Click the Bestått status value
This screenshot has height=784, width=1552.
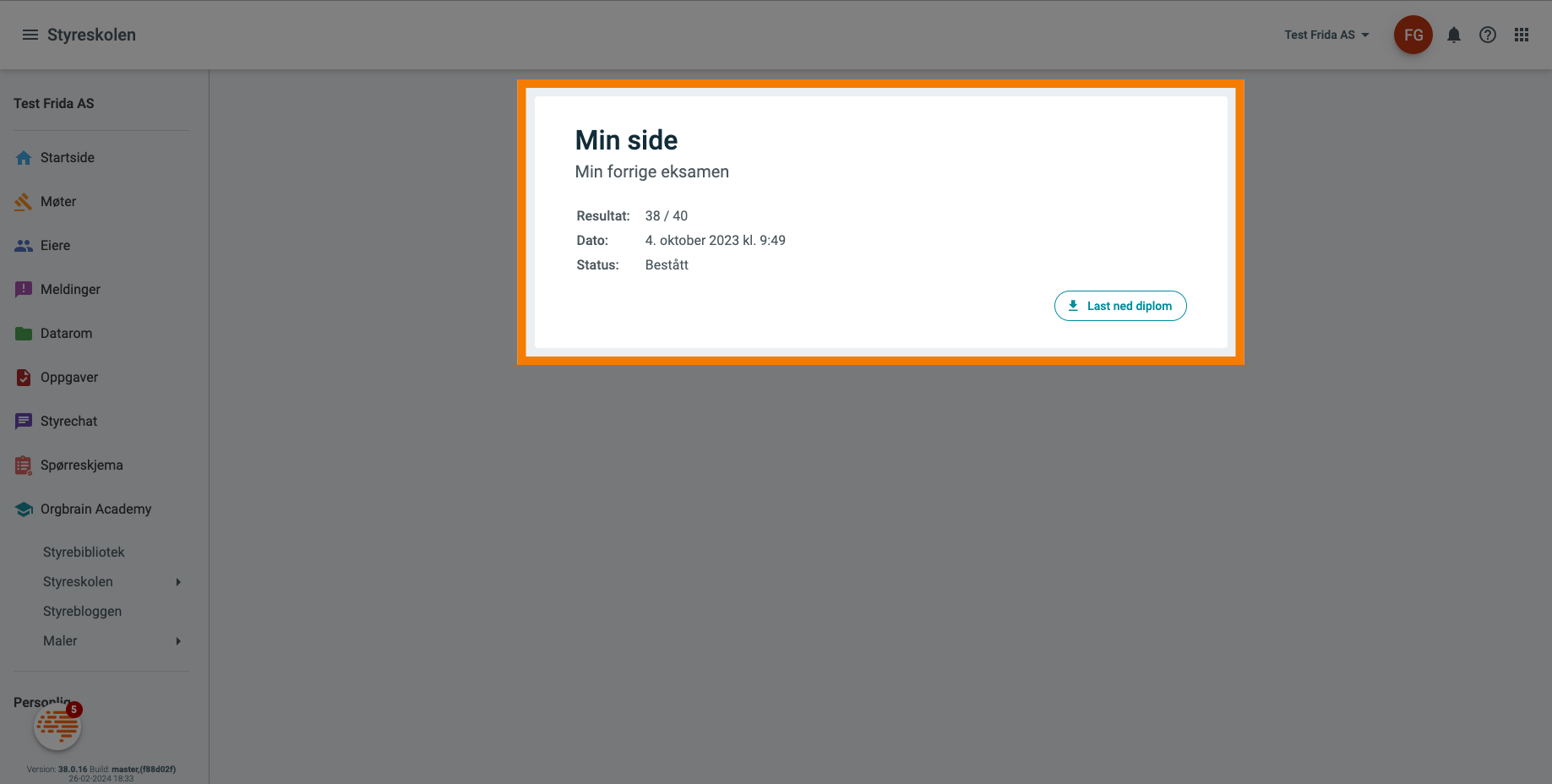(667, 265)
